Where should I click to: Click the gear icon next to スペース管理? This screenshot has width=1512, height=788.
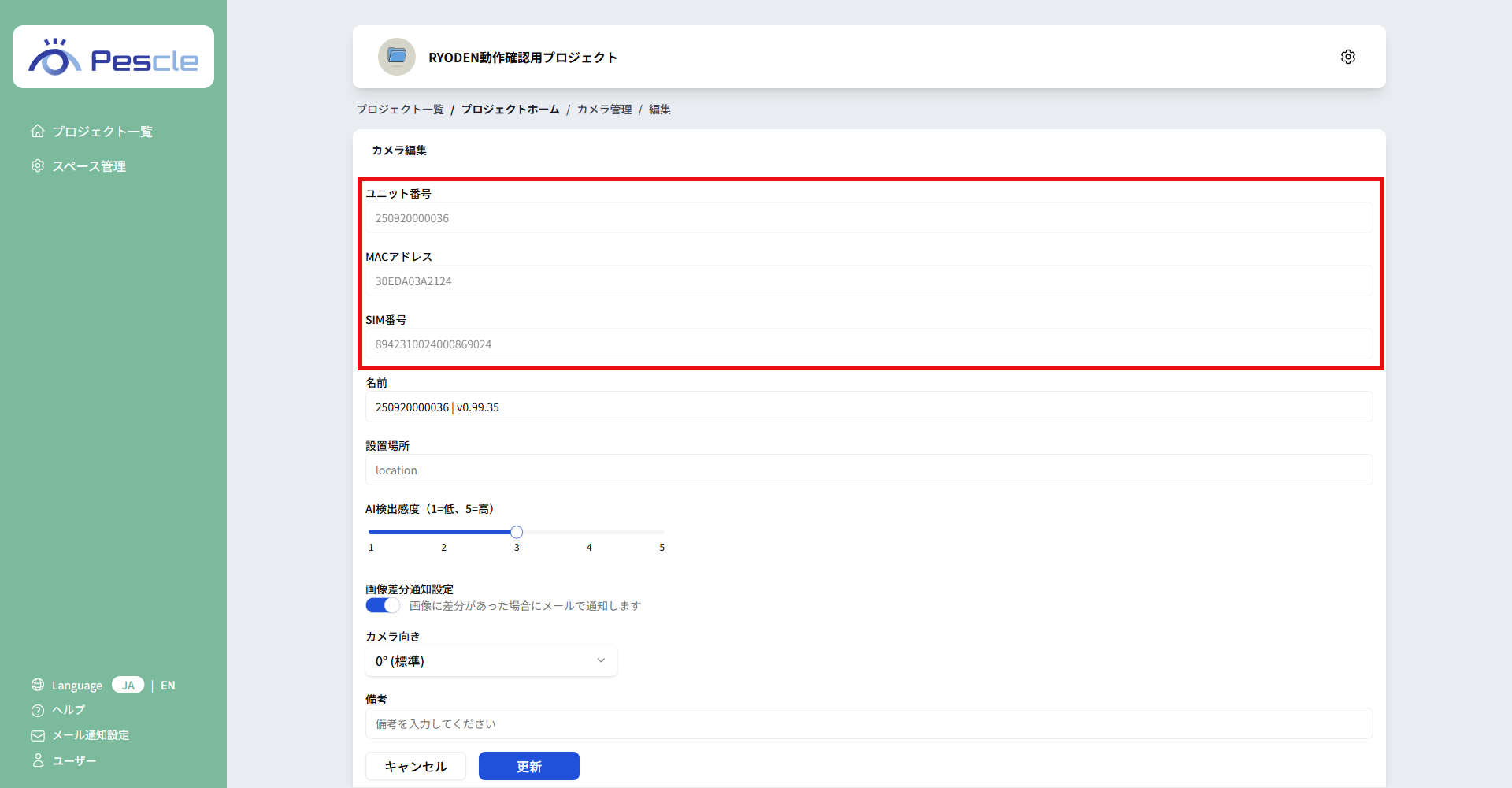[x=37, y=165]
